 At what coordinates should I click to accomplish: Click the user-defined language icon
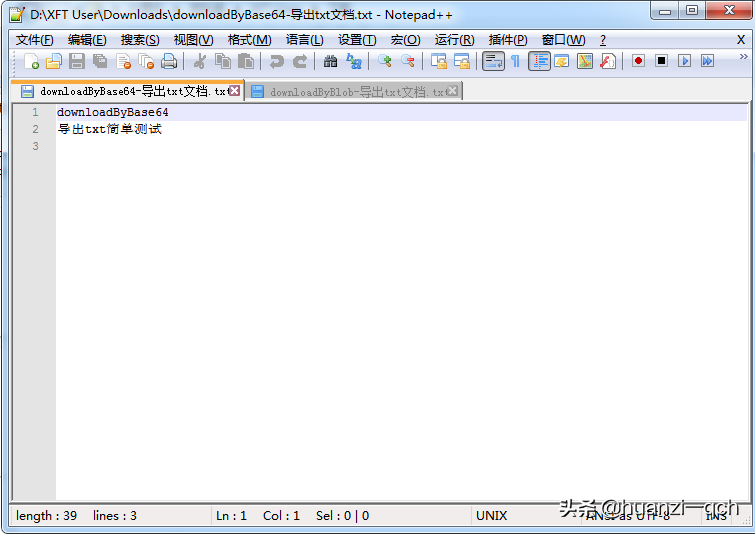(562, 61)
